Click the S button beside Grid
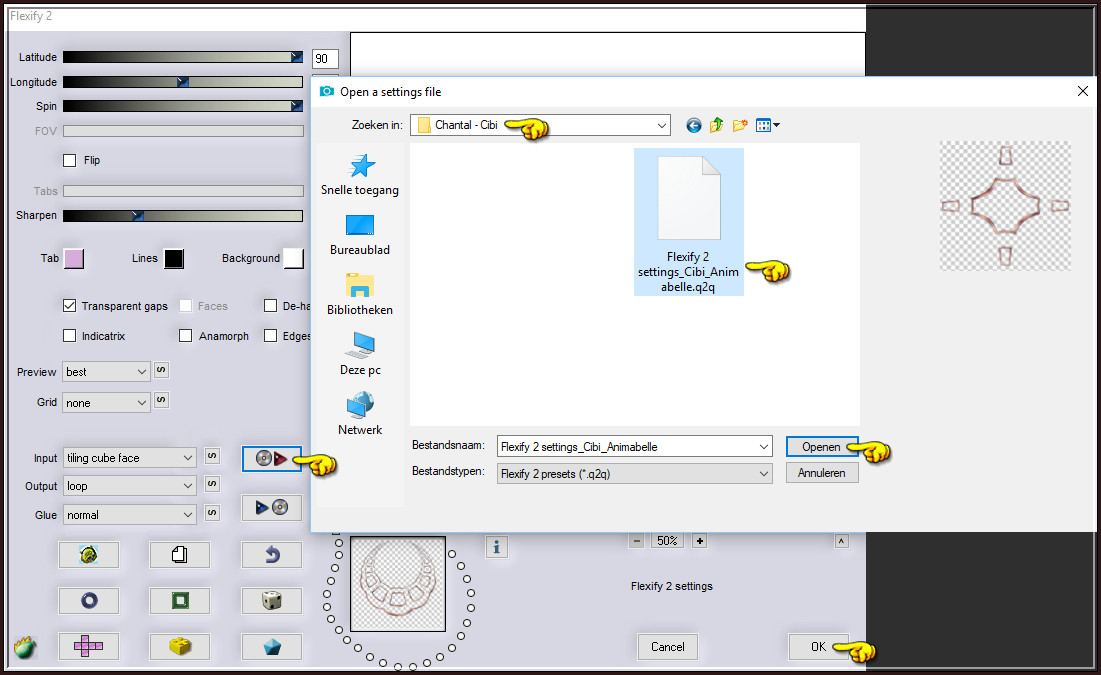Image resolution: width=1101 pixels, height=675 pixels. 161,400
